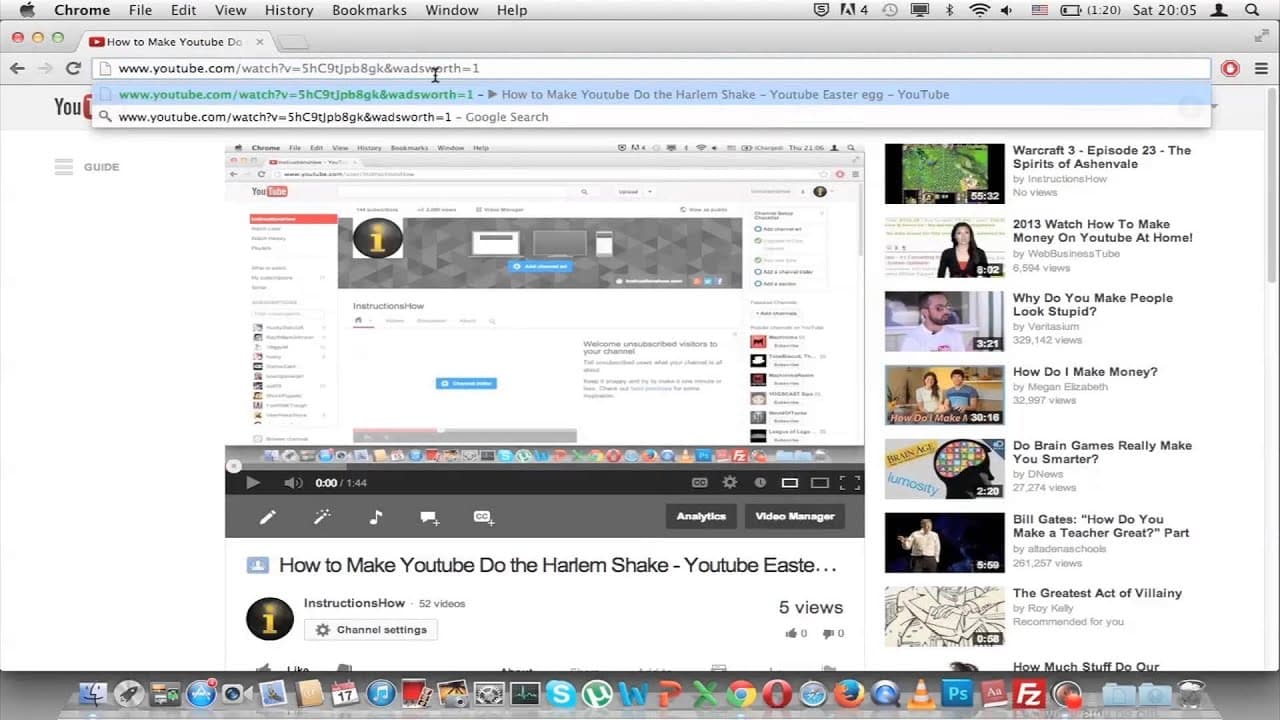Image resolution: width=1280 pixels, height=720 pixels.
Task: Click the Bluetooth menu bar icon
Action: pos(949,10)
